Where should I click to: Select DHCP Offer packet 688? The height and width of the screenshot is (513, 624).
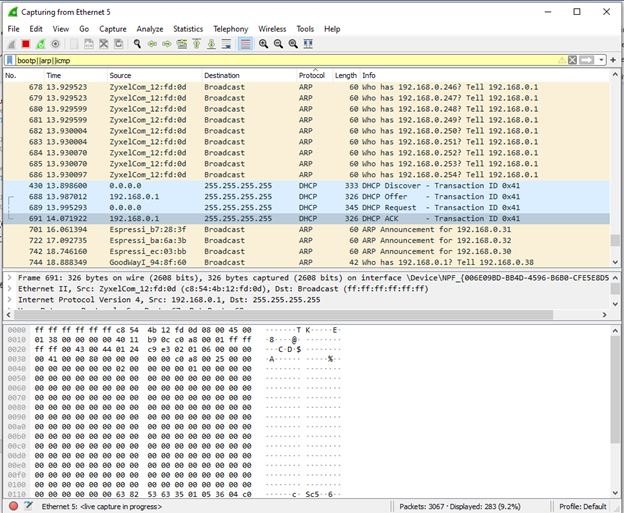(306, 197)
